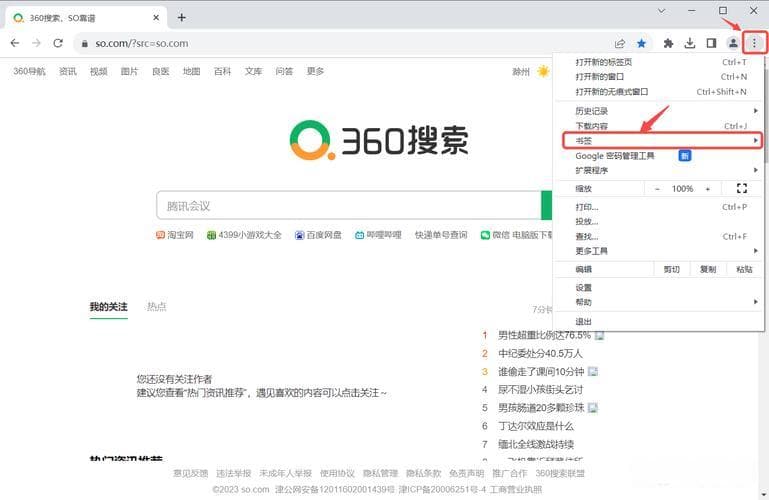Expand the 更多 nav dropdown

pyautogui.click(x=315, y=72)
